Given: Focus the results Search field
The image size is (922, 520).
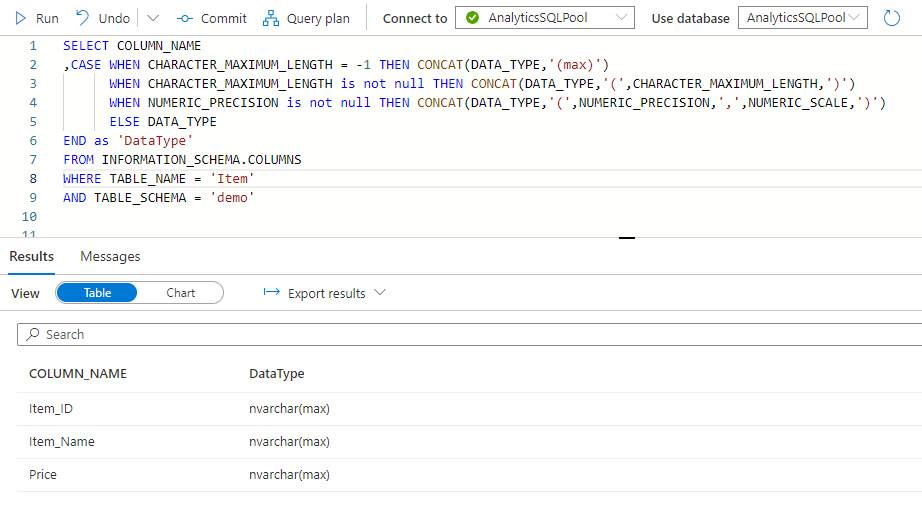Looking at the screenshot, I should 470,334.
